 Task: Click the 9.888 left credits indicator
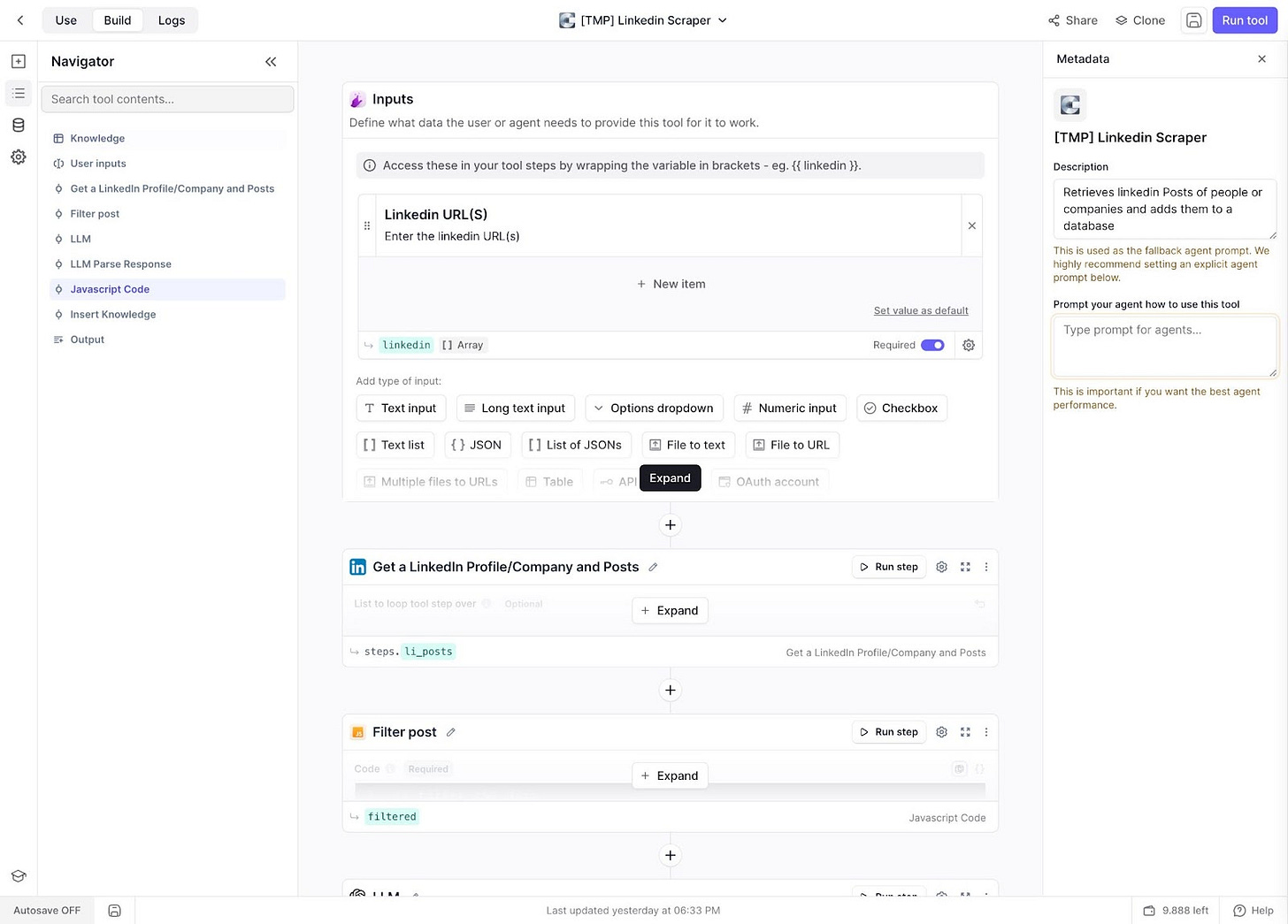(1176, 911)
